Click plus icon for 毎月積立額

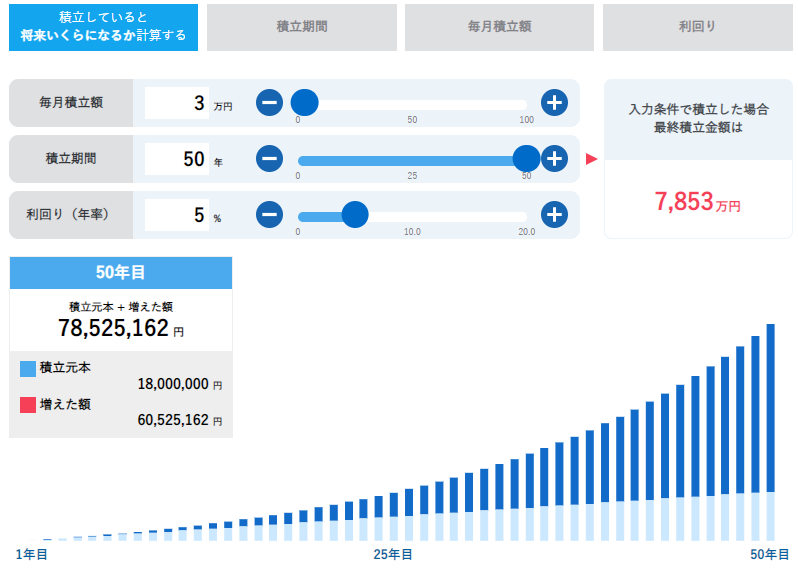coord(554,103)
